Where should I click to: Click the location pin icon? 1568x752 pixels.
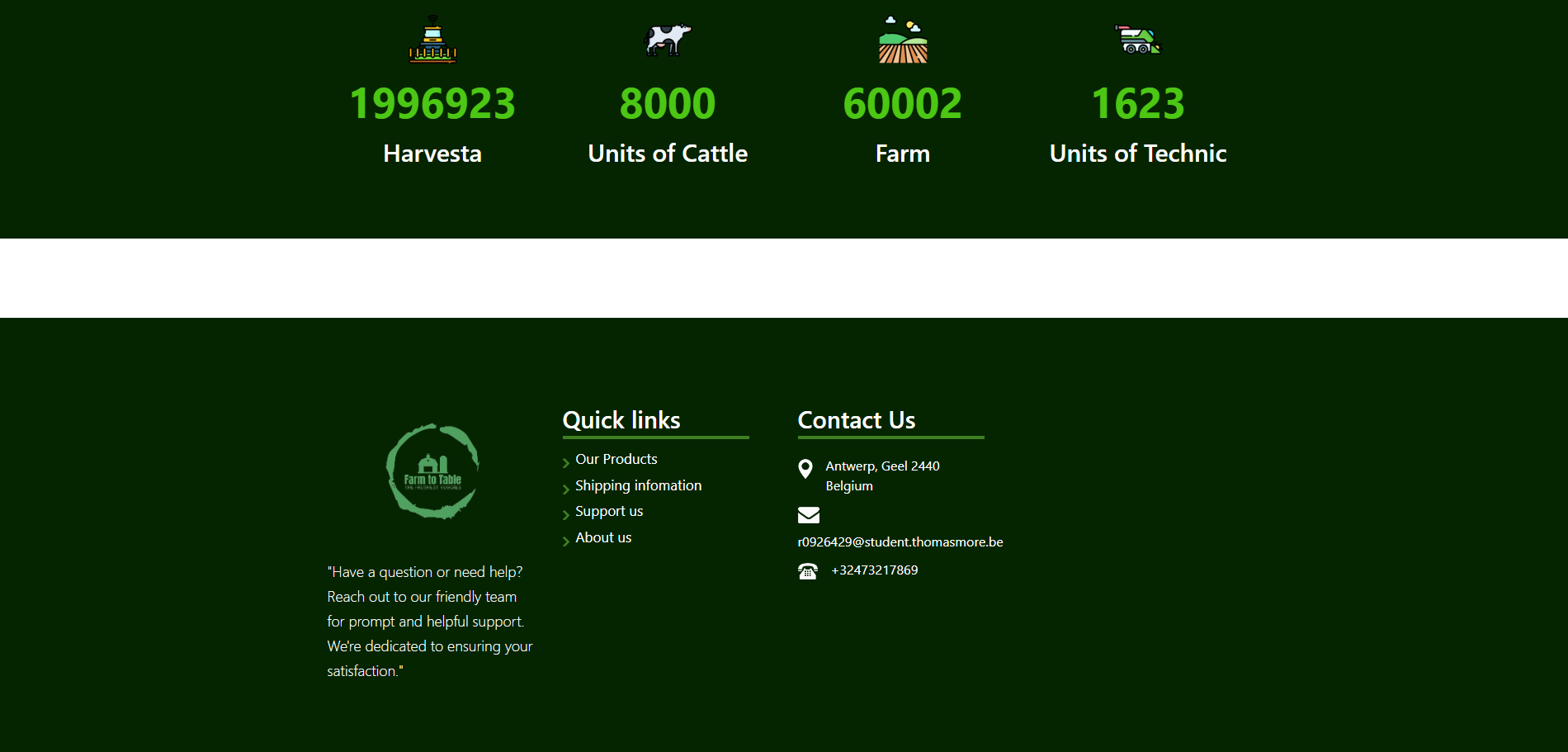tap(805, 469)
